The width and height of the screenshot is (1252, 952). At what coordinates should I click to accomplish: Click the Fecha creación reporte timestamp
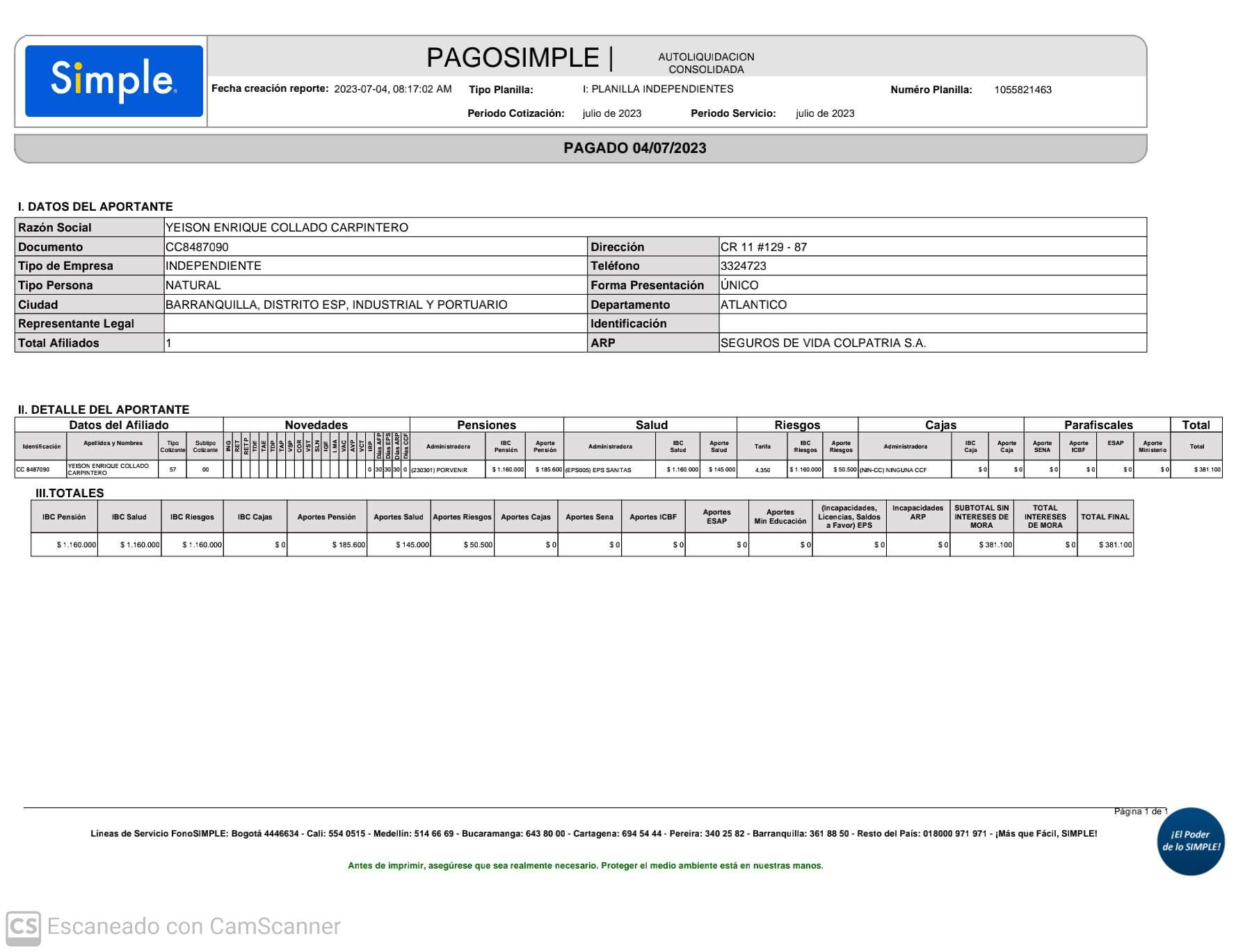coord(392,89)
